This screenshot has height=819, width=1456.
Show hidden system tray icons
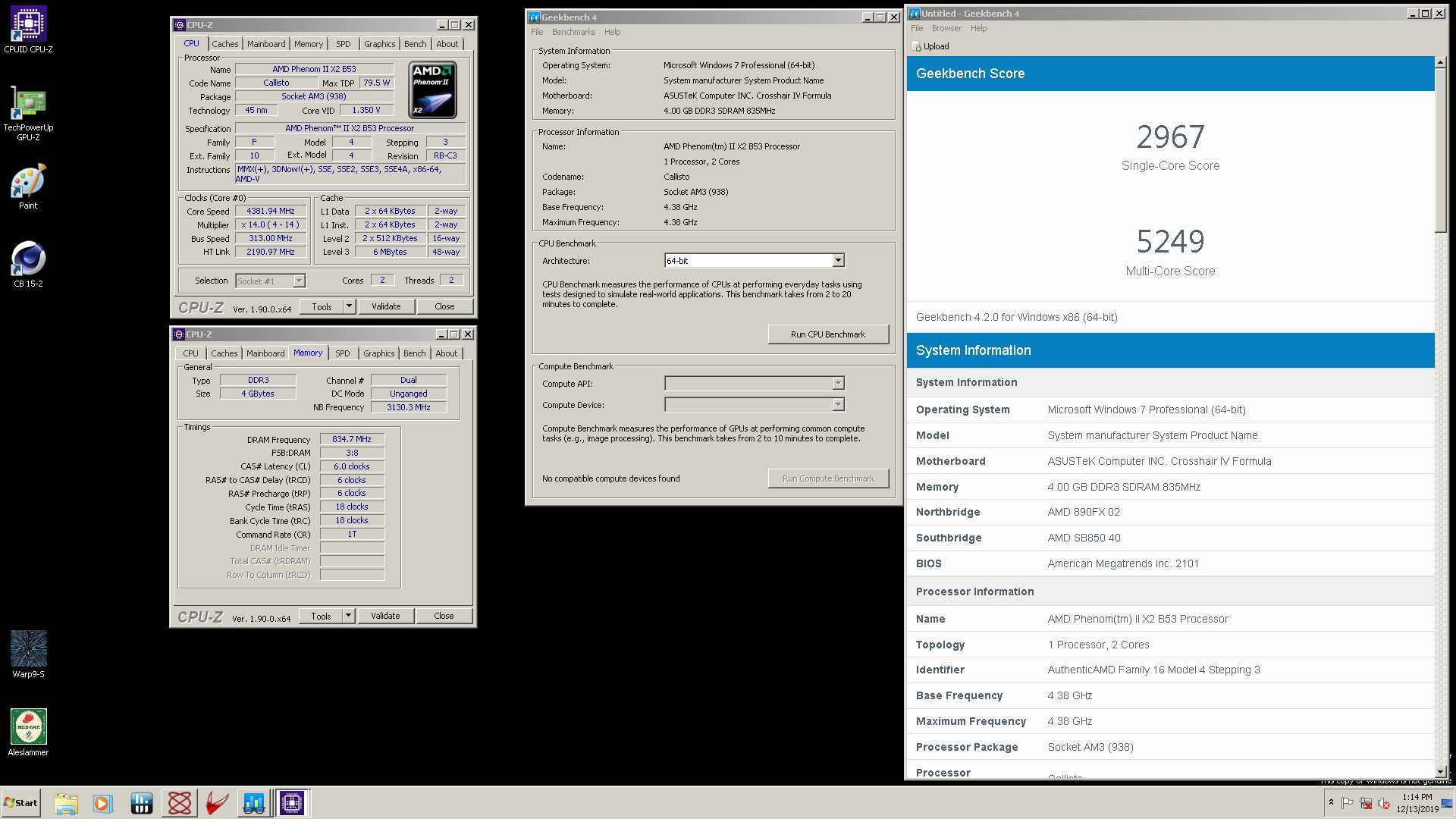tap(1331, 802)
